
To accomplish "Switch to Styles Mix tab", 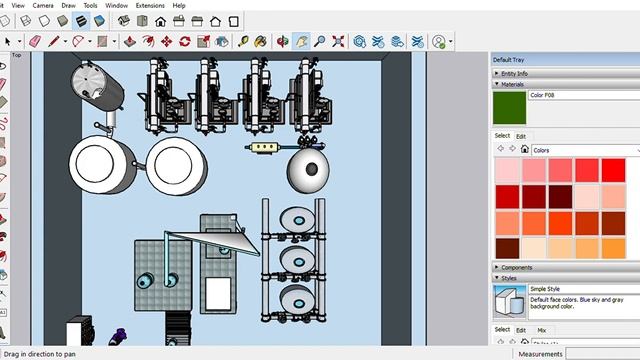I will pos(542,330).
